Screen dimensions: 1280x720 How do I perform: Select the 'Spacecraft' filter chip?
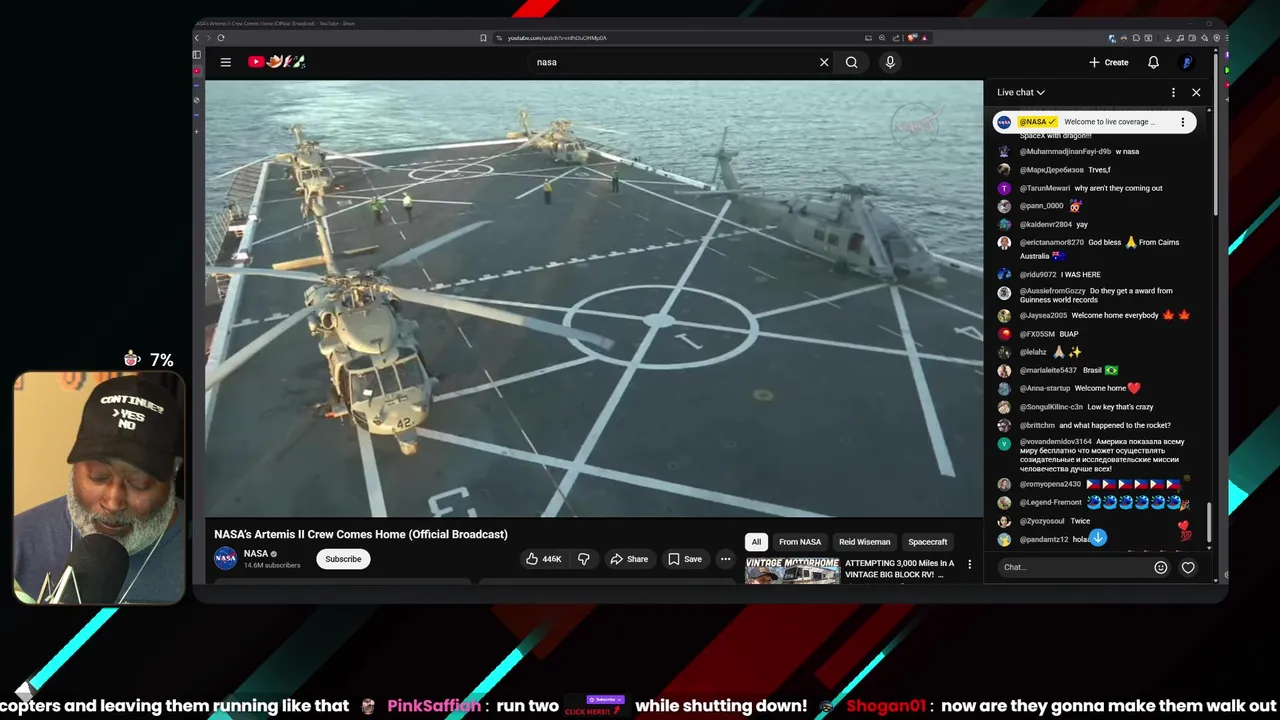click(928, 542)
